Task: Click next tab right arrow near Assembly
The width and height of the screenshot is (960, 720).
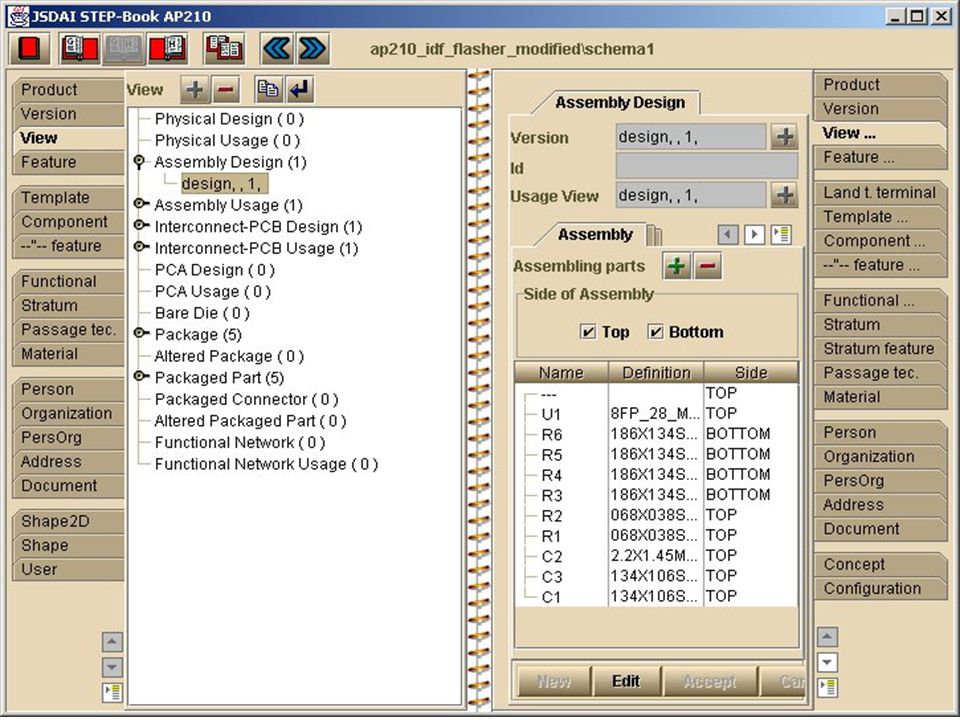Action: point(754,234)
